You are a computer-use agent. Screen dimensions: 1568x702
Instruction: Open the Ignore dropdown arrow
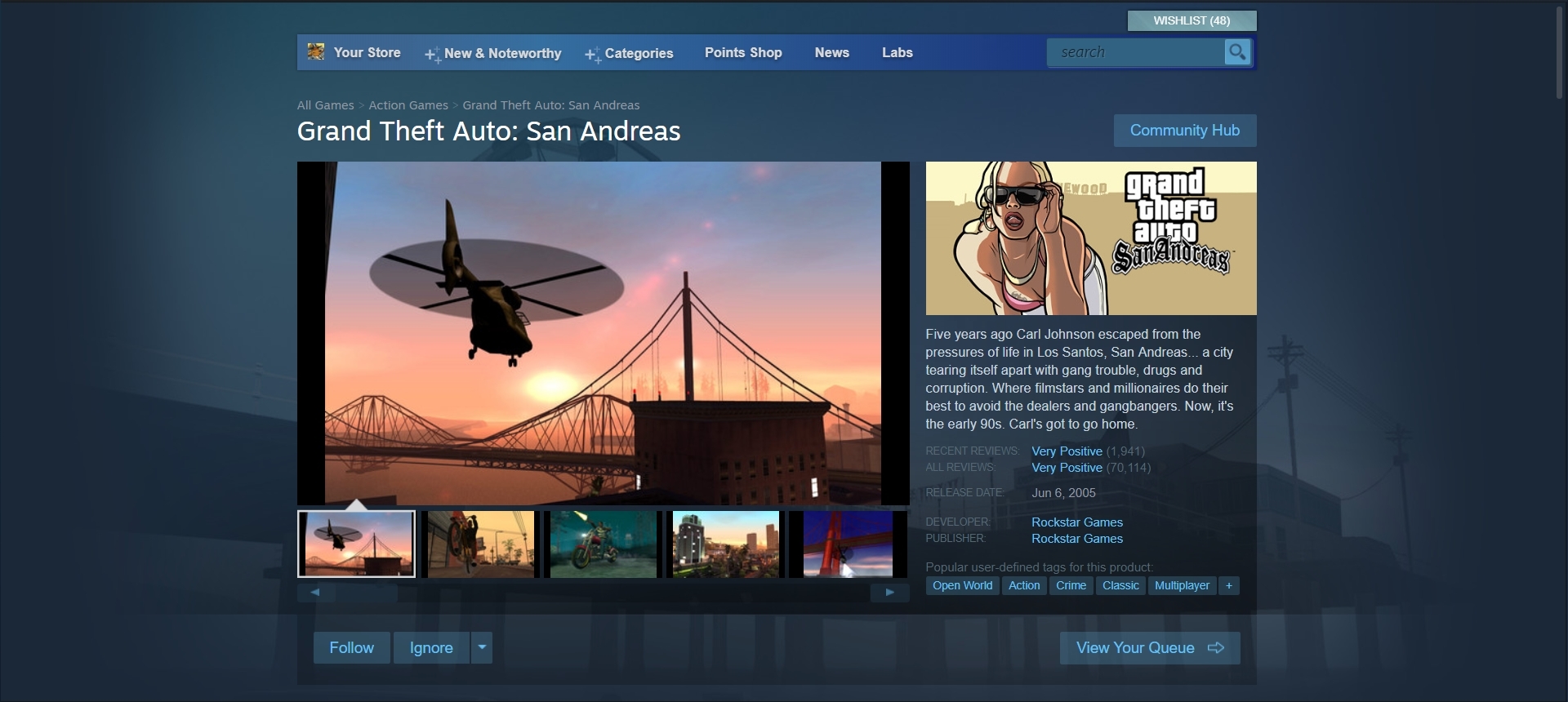482,647
